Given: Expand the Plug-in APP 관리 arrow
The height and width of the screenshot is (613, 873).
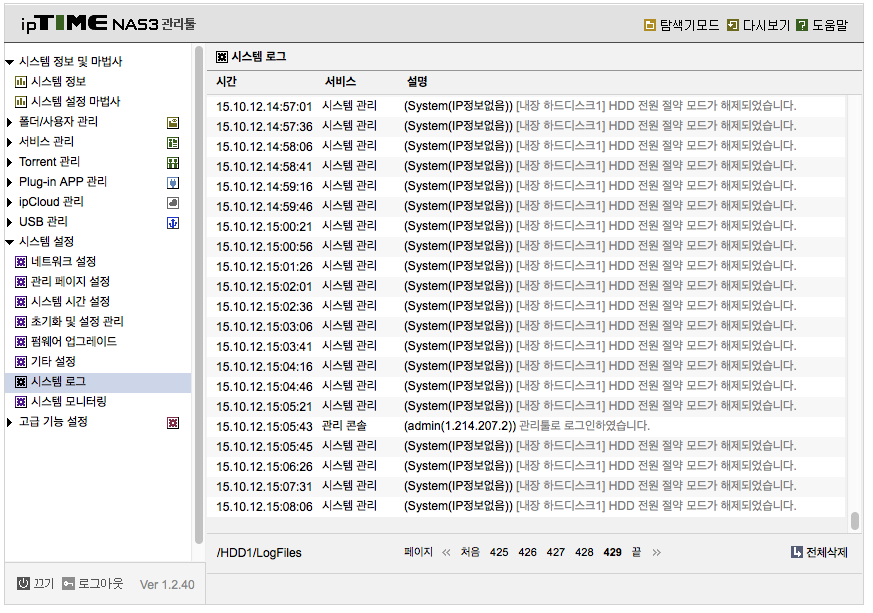Looking at the screenshot, I should [x=9, y=182].
